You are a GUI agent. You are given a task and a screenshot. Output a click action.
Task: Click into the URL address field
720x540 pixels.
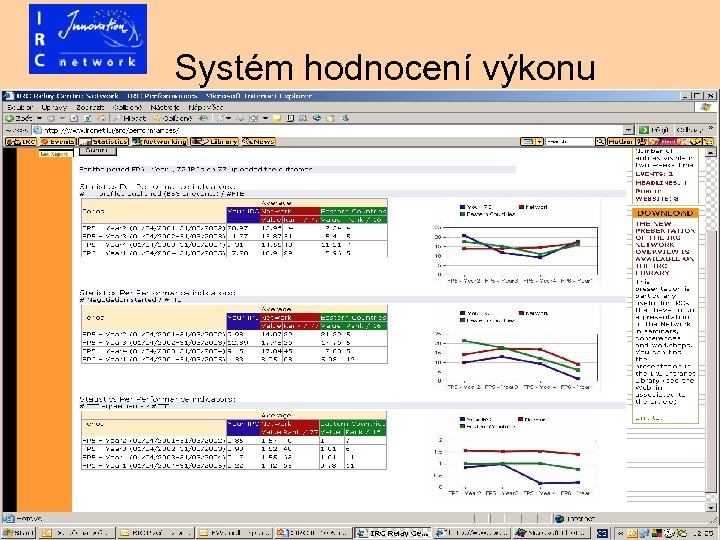coord(329,130)
